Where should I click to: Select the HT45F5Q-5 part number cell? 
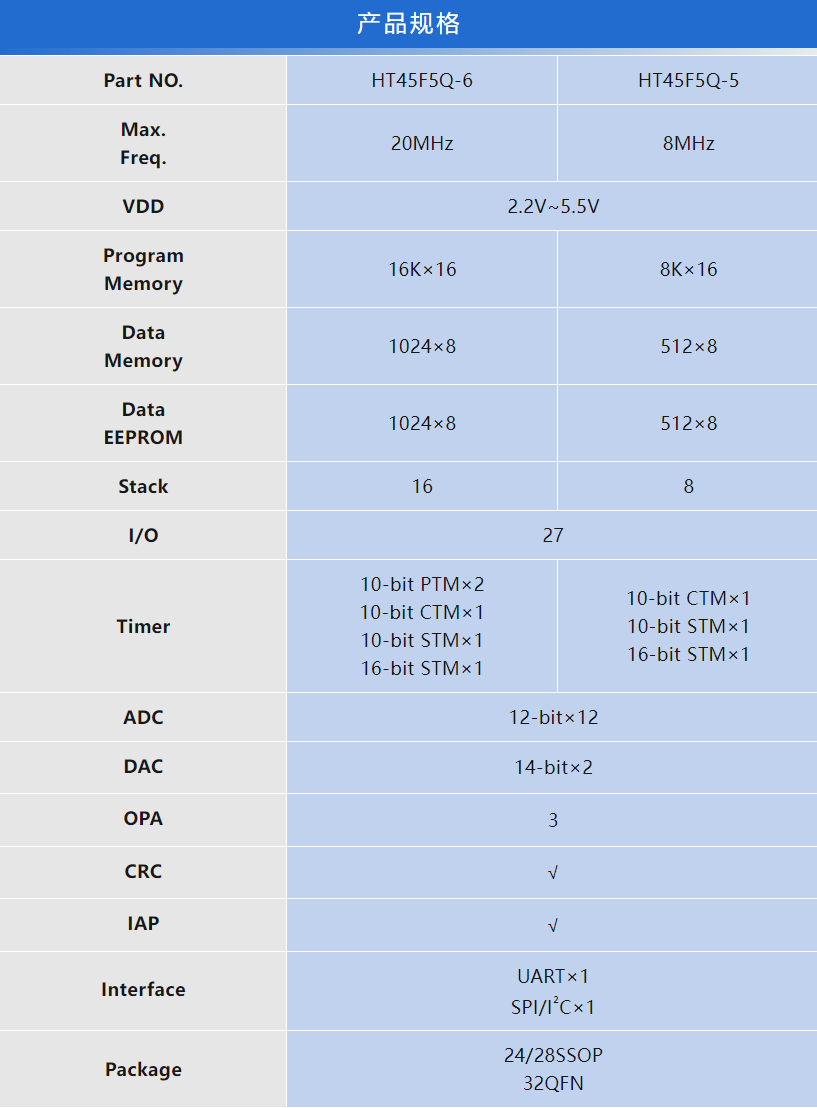(x=688, y=81)
